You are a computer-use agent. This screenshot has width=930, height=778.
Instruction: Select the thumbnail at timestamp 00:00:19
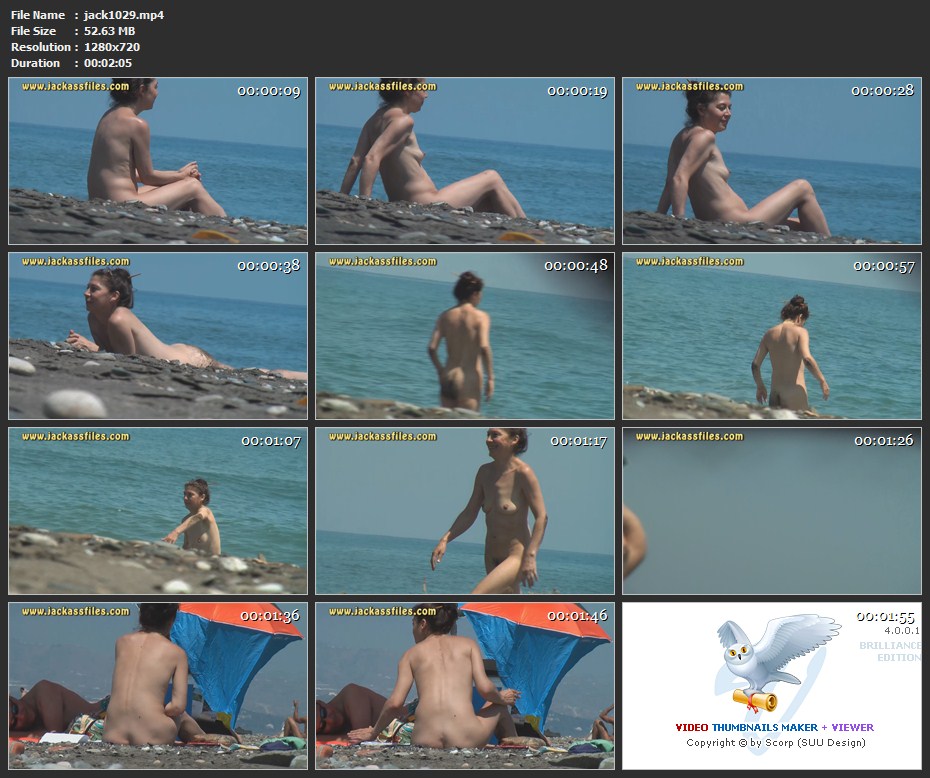click(x=465, y=161)
